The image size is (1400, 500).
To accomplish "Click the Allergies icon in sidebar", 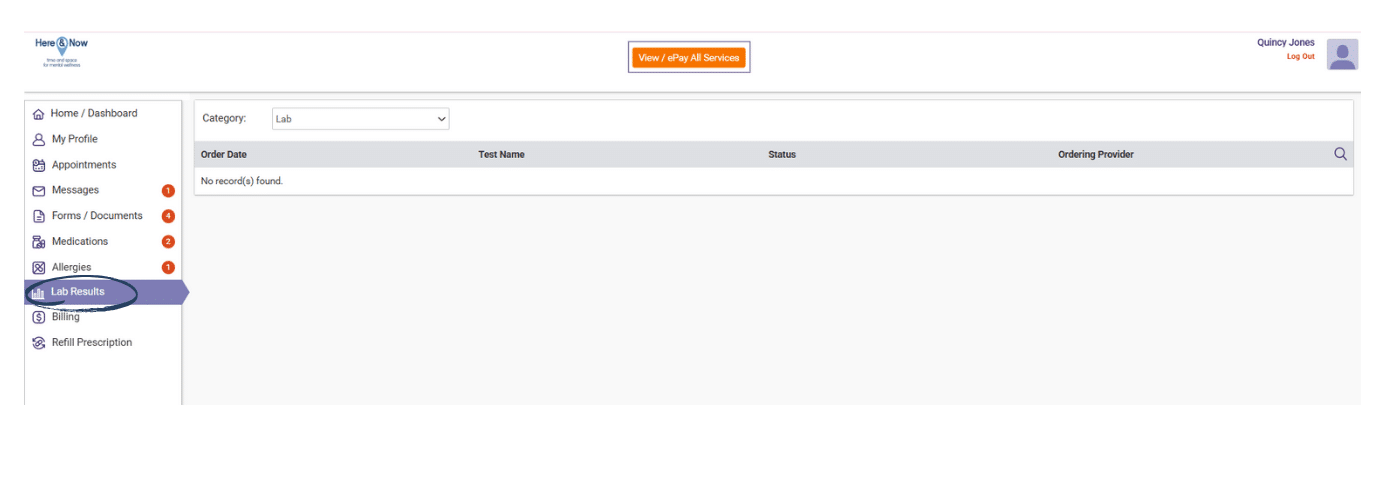I will (39, 268).
